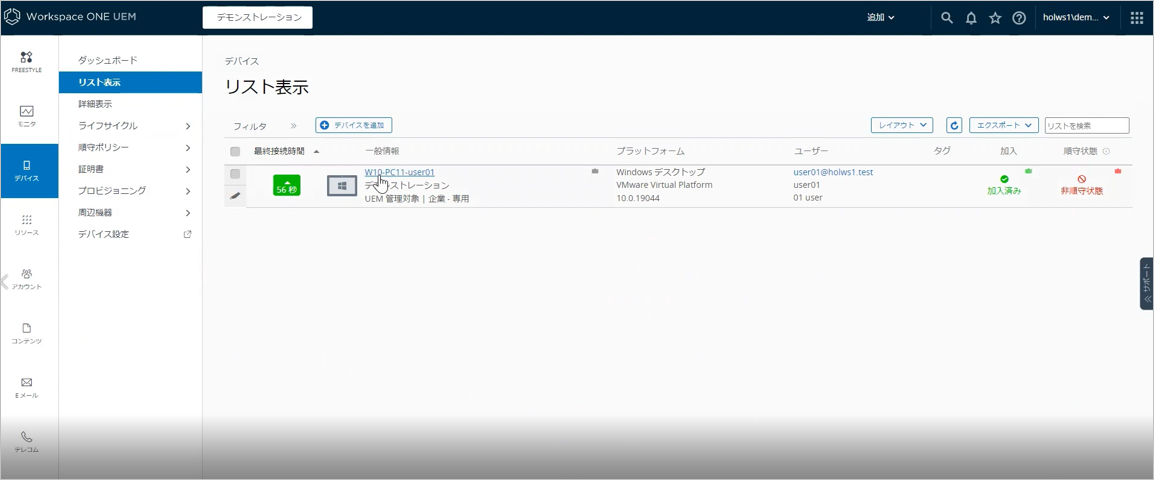The image size is (1154, 480).
Task: Toggle the select-all header checkbox
Action: point(235,152)
